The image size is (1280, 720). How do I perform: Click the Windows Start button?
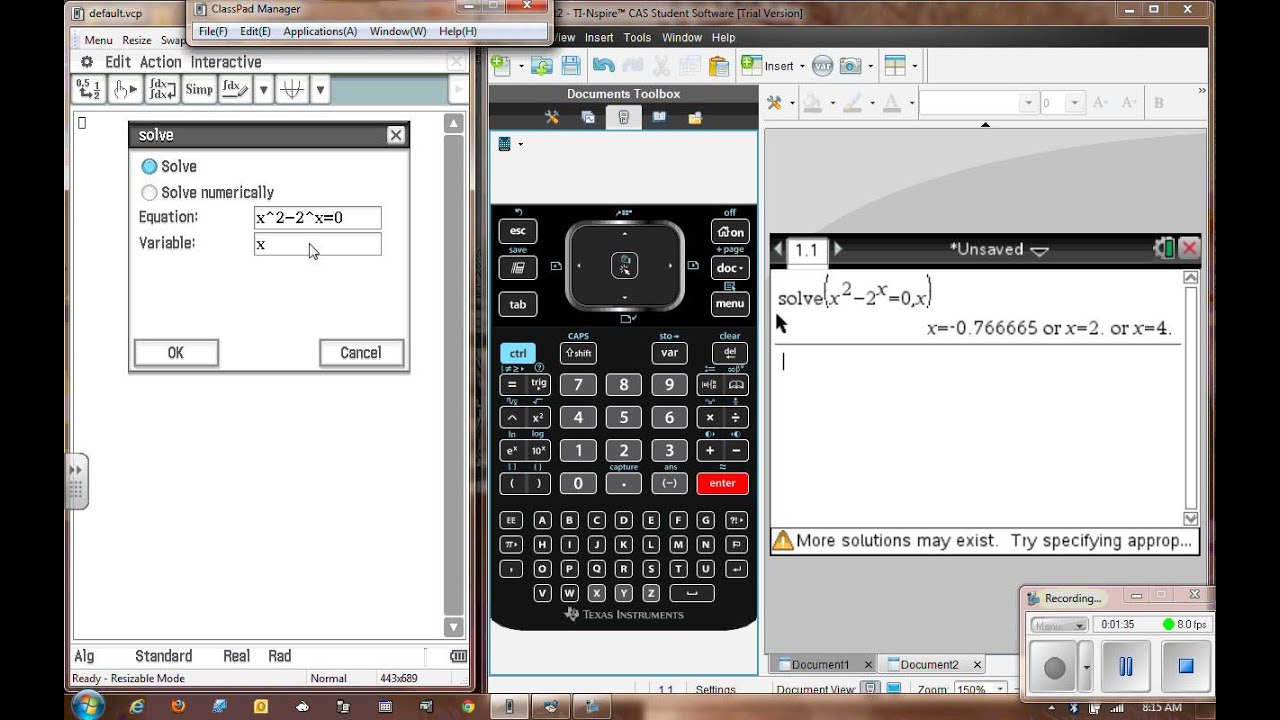[x=87, y=706]
